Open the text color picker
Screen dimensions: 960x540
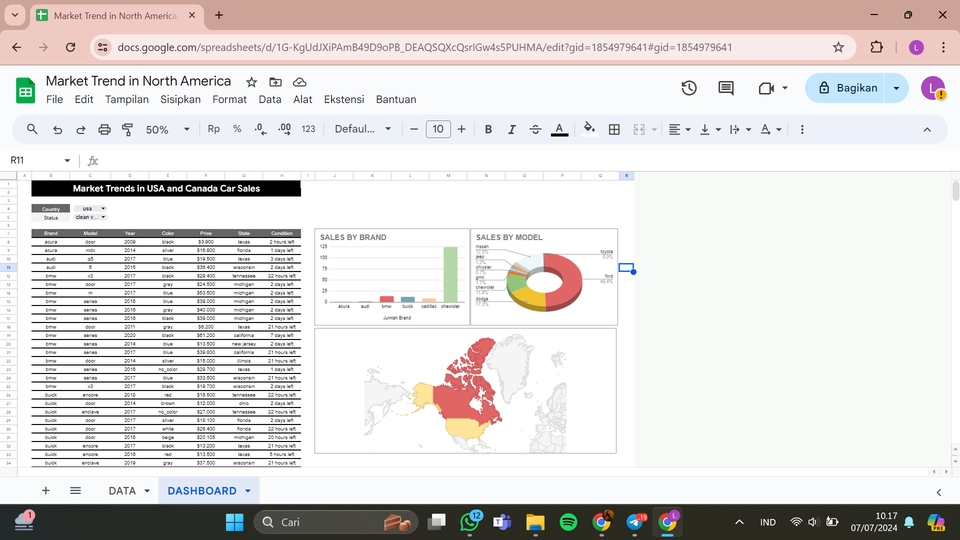point(559,129)
